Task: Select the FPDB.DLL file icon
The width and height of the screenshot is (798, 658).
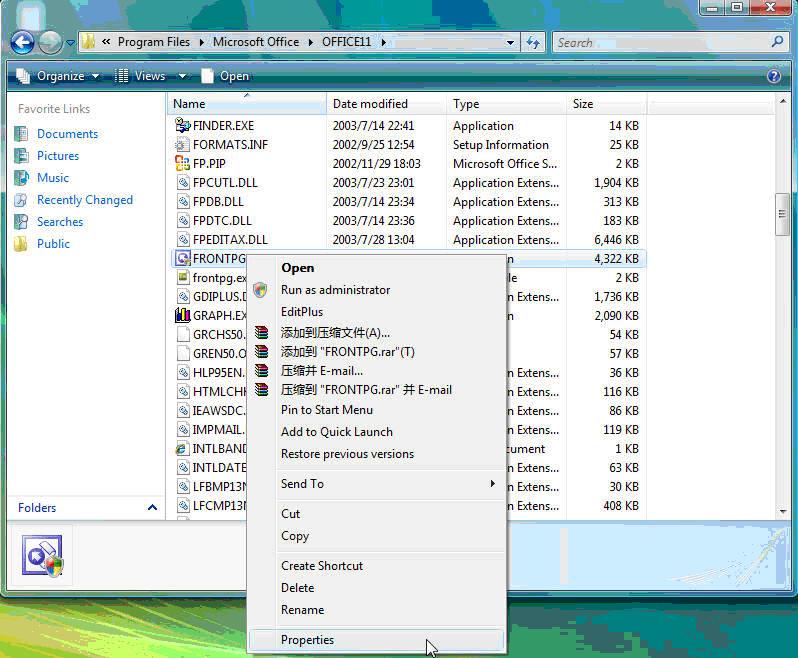Action: pos(182,202)
